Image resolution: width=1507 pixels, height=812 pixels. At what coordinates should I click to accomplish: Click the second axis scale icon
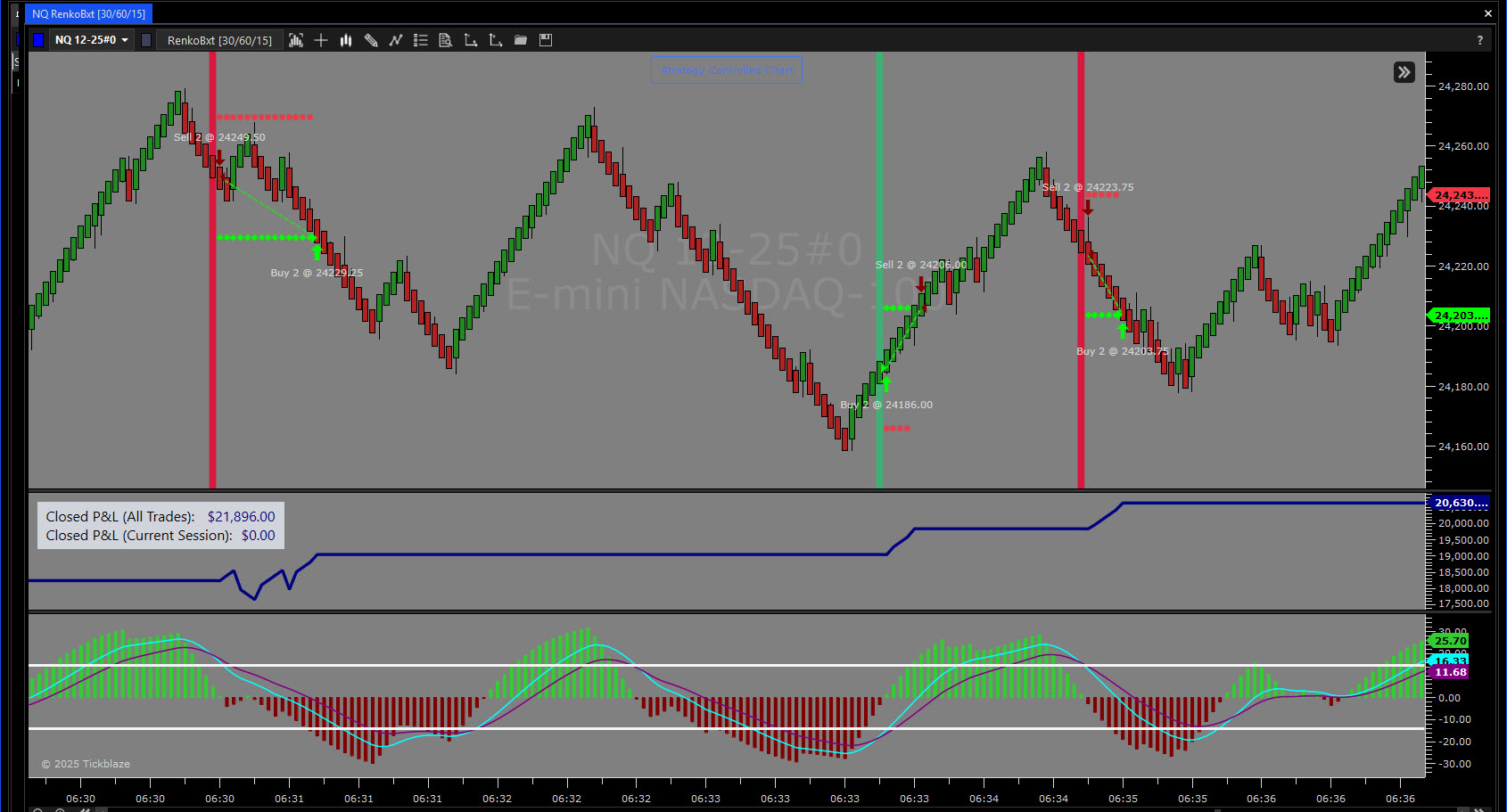[496, 40]
